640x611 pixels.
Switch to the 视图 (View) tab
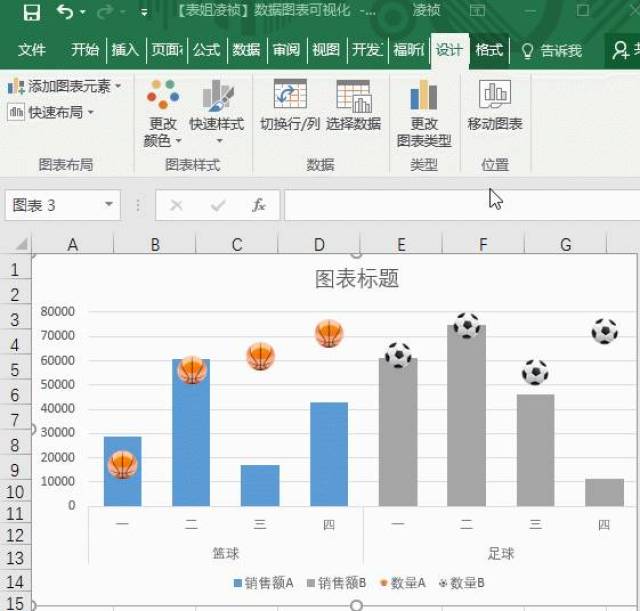326,50
